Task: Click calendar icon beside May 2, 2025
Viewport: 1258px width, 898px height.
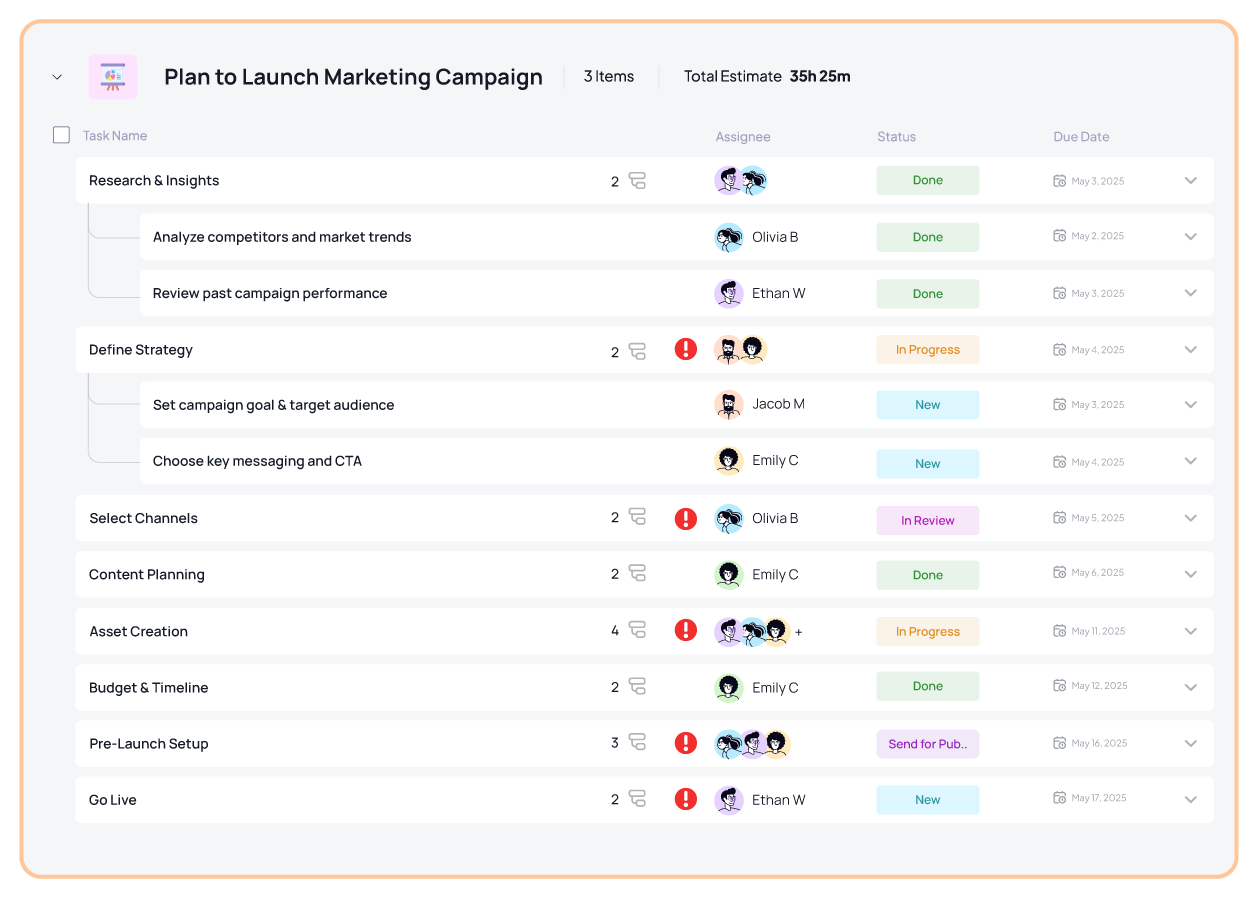Action: click(1060, 236)
